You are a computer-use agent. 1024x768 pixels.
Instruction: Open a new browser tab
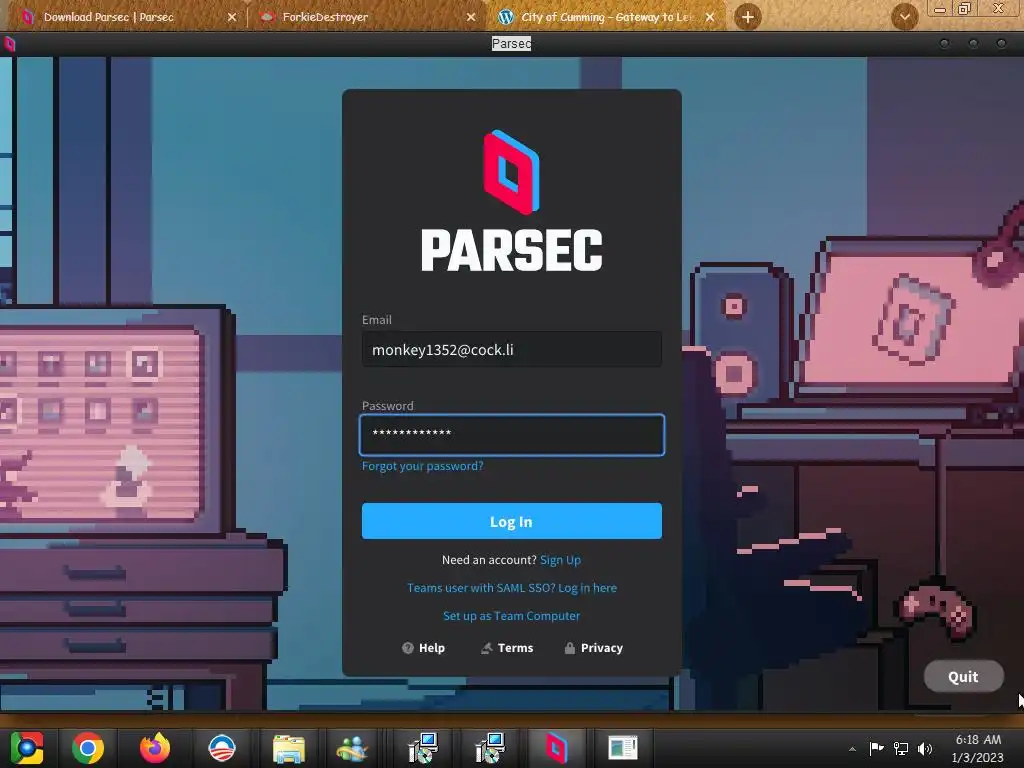tap(748, 17)
